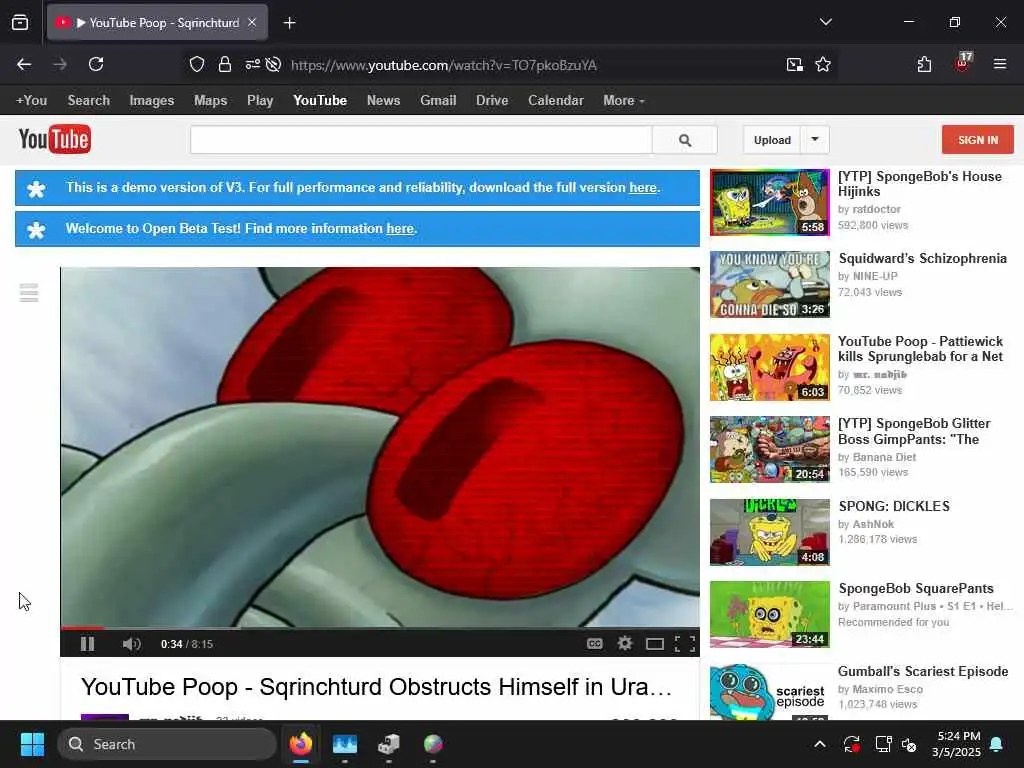1024x768 pixels.
Task: Mute the video volume speaker icon
Action: [131, 644]
